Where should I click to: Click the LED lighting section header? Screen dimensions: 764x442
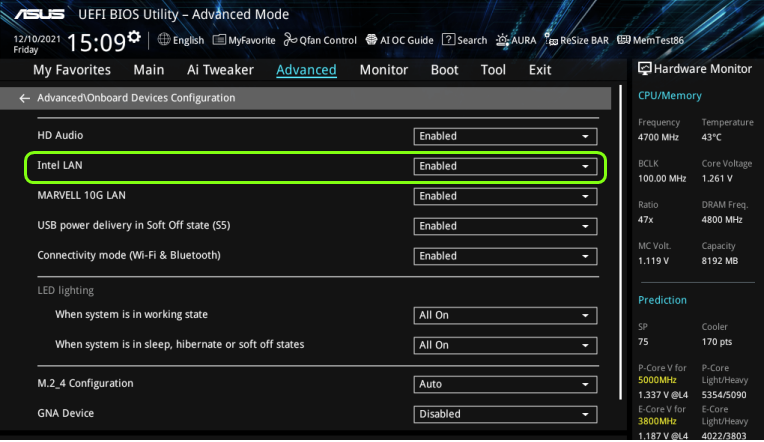coord(65,290)
